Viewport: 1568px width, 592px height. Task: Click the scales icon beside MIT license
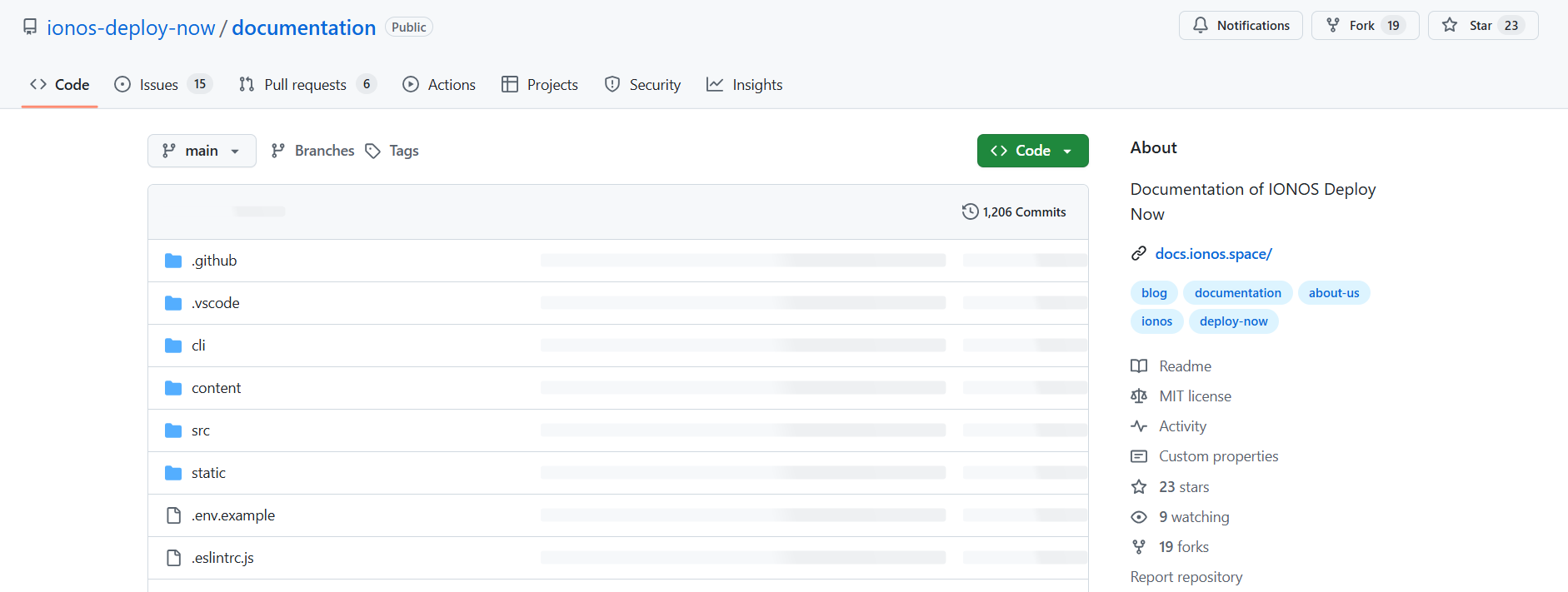(x=1139, y=396)
